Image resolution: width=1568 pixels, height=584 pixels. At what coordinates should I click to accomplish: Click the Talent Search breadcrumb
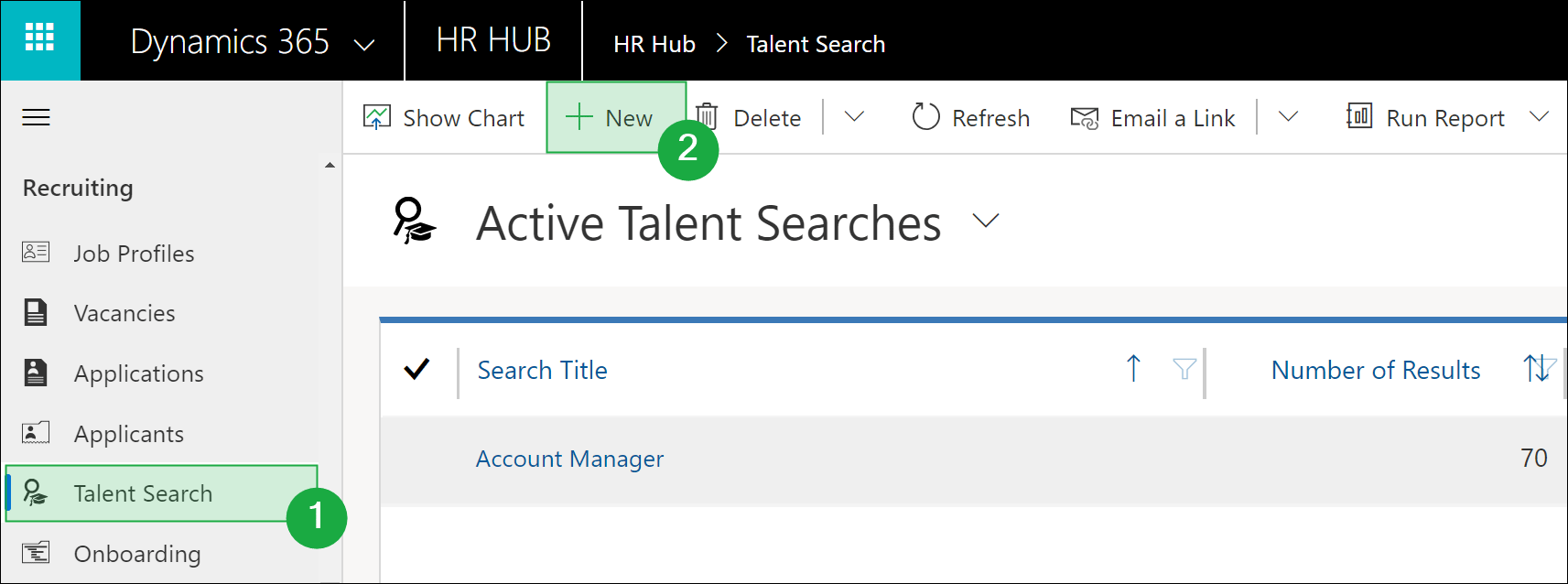pyautogui.click(x=816, y=44)
